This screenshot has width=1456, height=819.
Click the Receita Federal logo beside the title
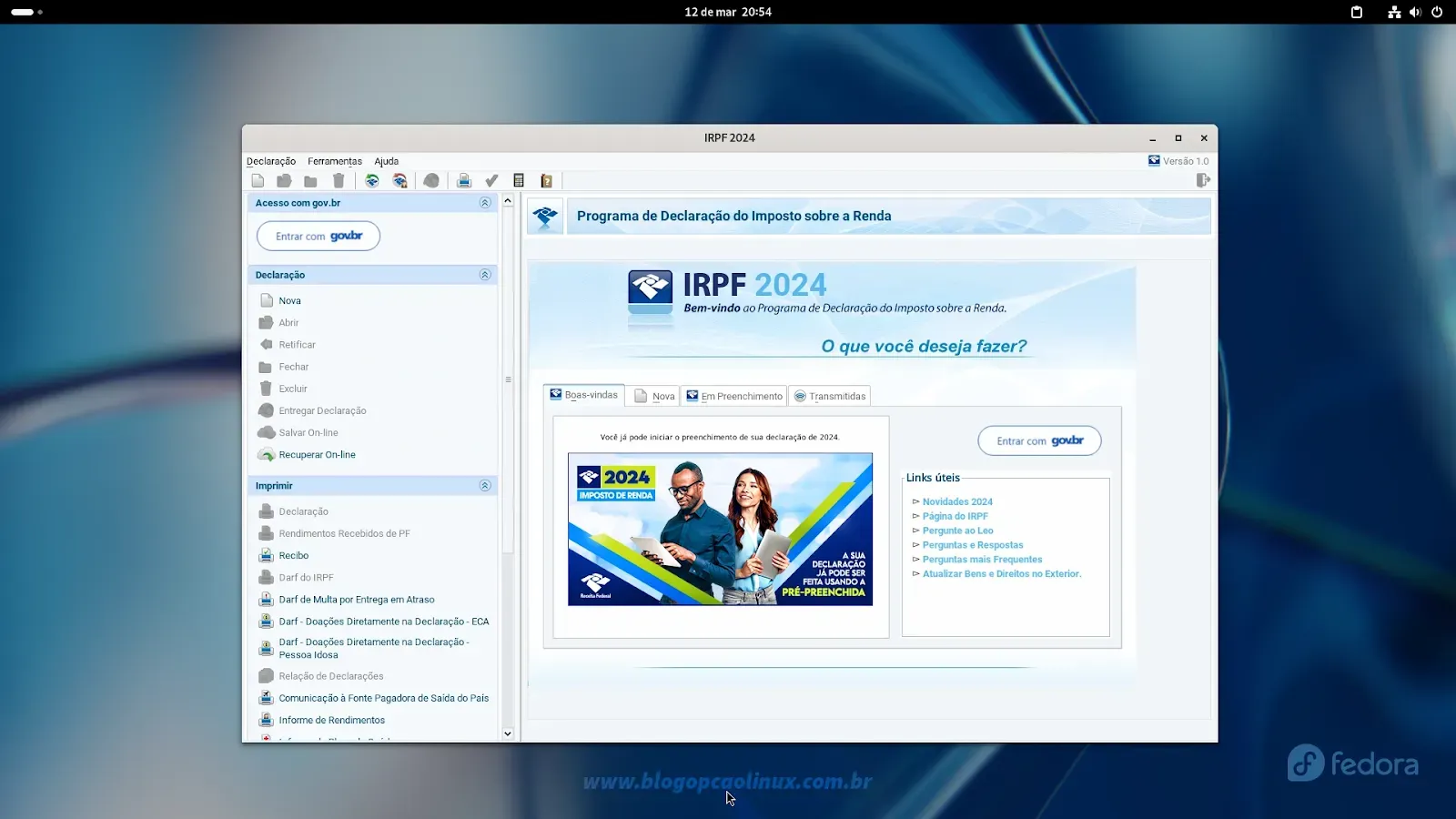546,216
